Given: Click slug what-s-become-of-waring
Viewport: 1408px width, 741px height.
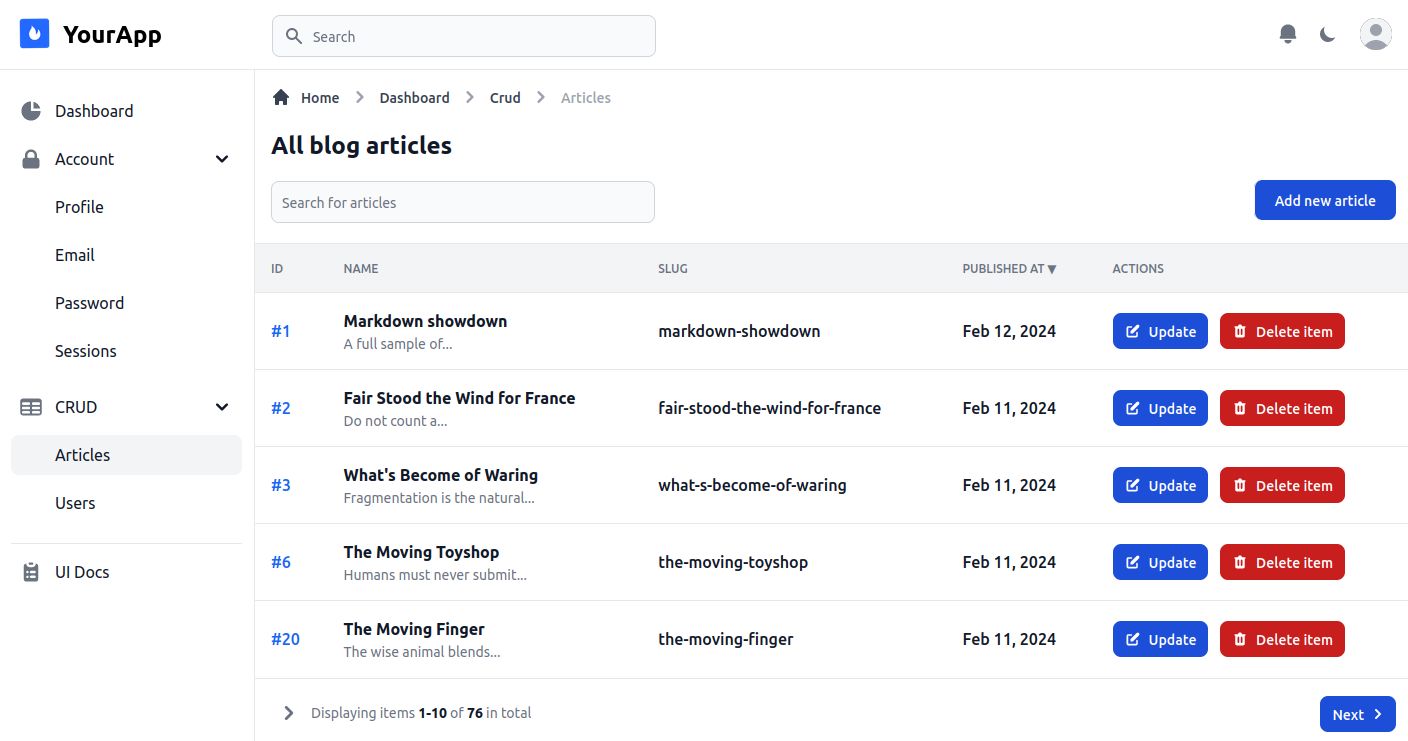Looking at the screenshot, I should (752, 485).
